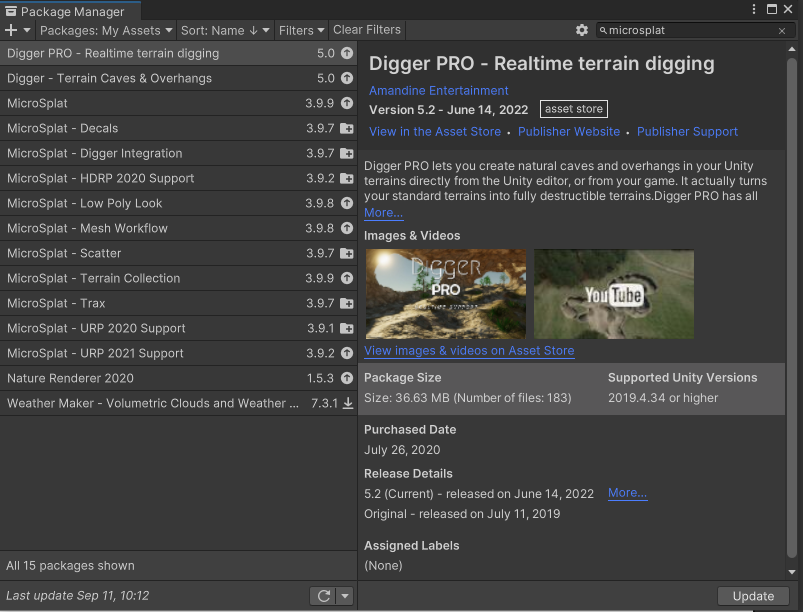803x612 pixels.
Task: Select MicroSplat - Decals row
Action: [178, 128]
